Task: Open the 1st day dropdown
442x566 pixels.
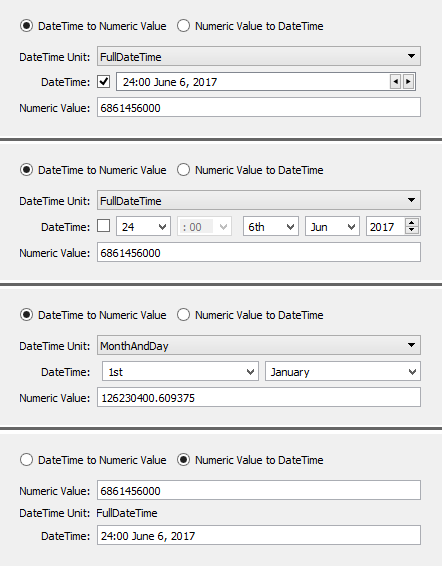Action: tap(181, 371)
